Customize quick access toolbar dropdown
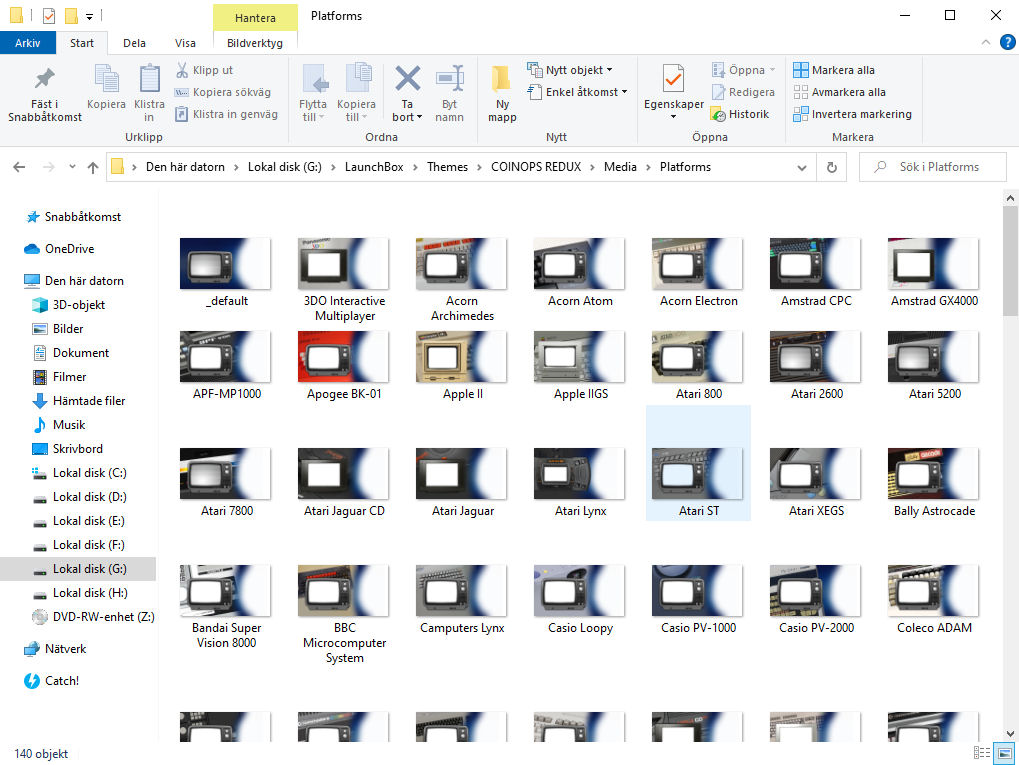 pos(90,16)
